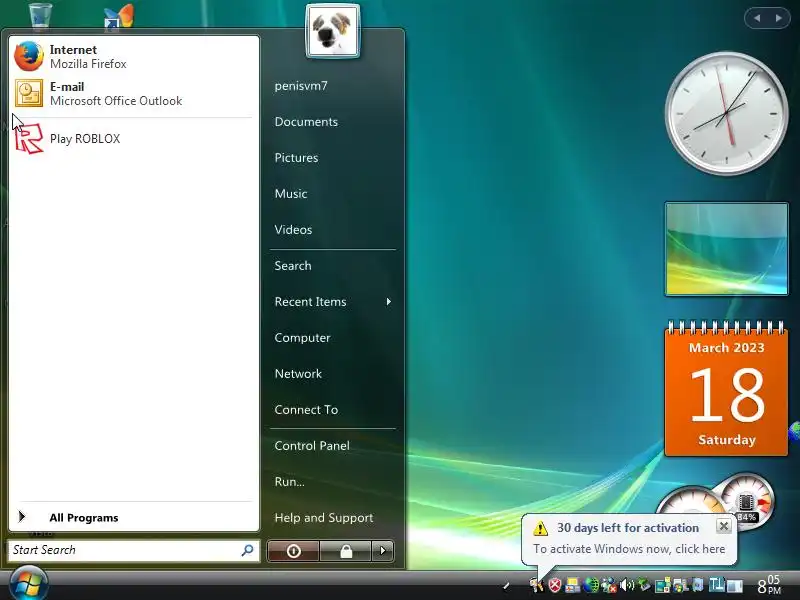Select Connect To in the Start menu
This screenshot has width=800, height=600.
click(306, 410)
